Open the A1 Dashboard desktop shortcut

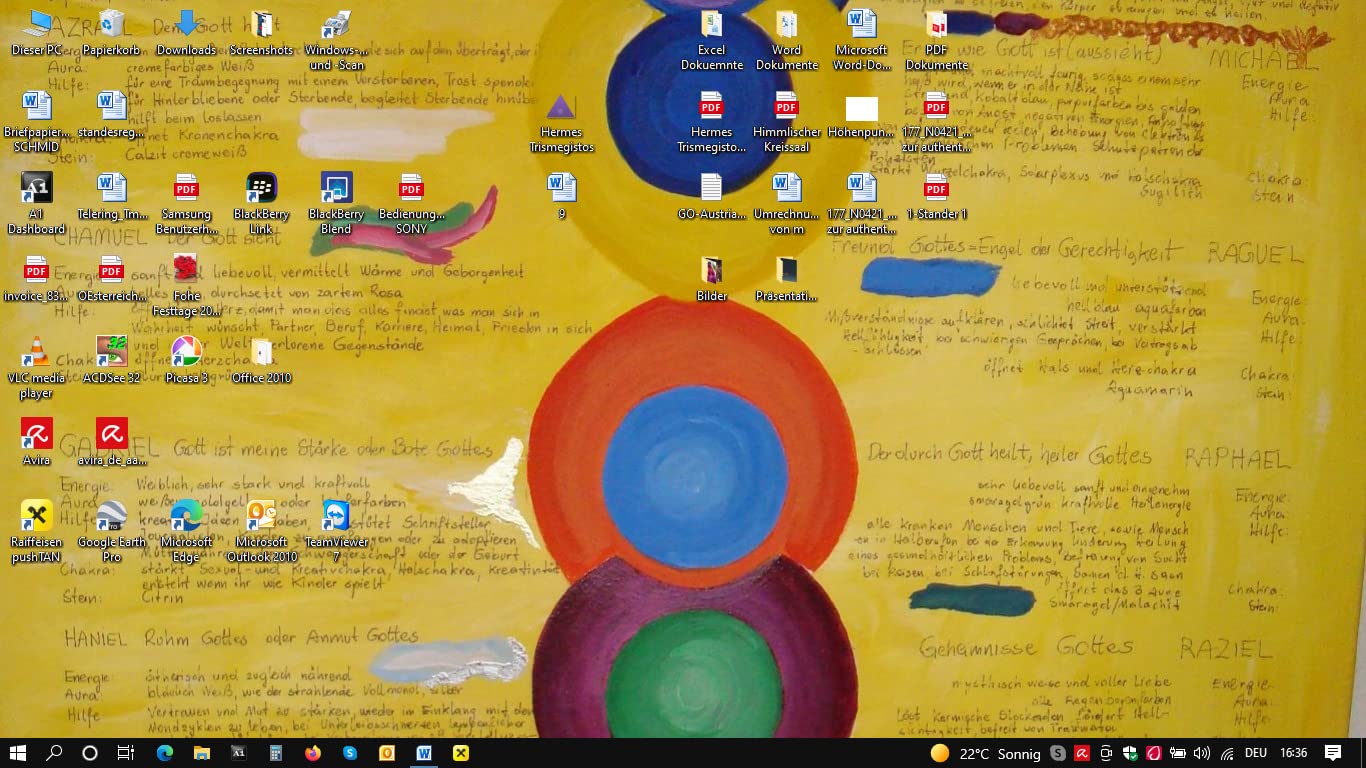(x=37, y=204)
